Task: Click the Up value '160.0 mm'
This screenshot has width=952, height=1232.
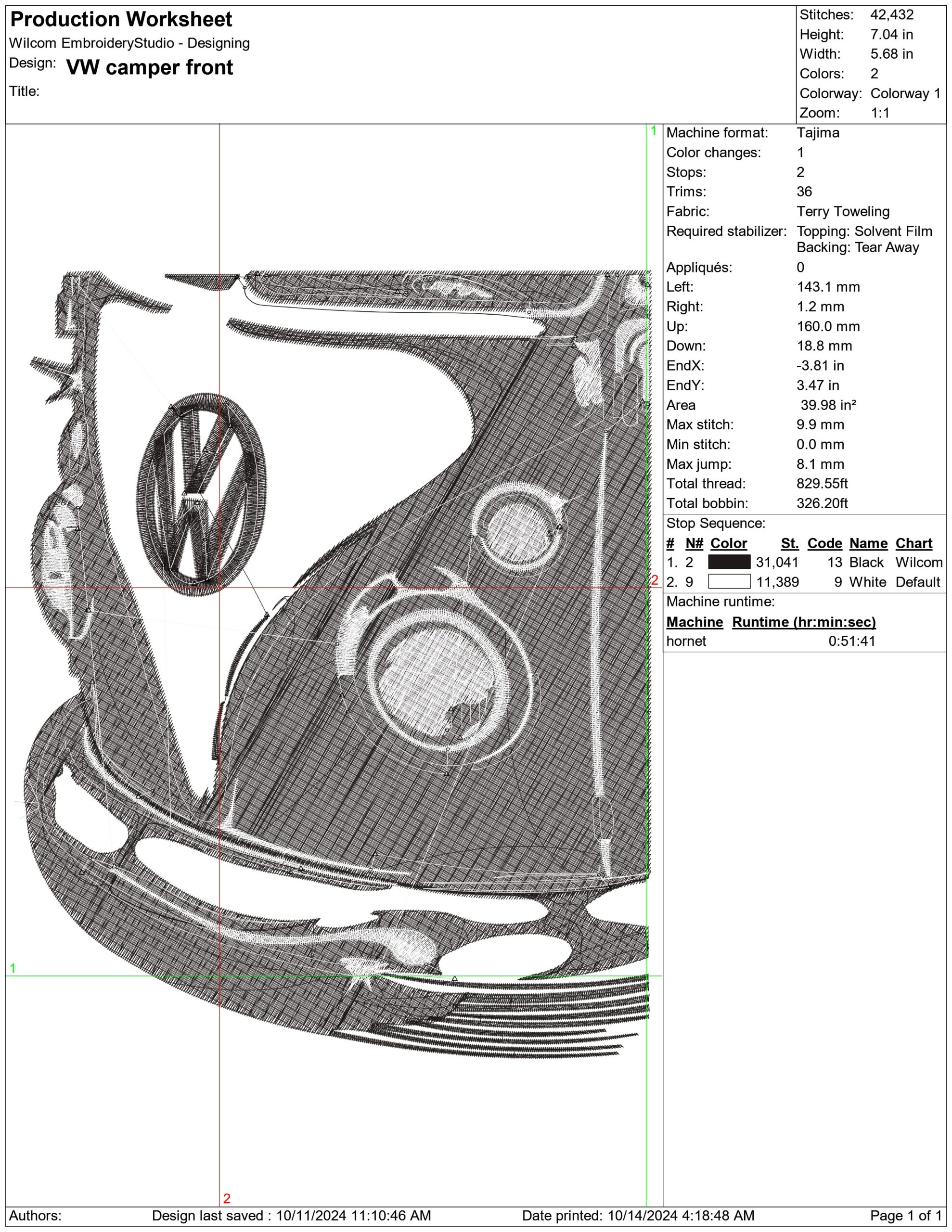Action: click(x=828, y=327)
